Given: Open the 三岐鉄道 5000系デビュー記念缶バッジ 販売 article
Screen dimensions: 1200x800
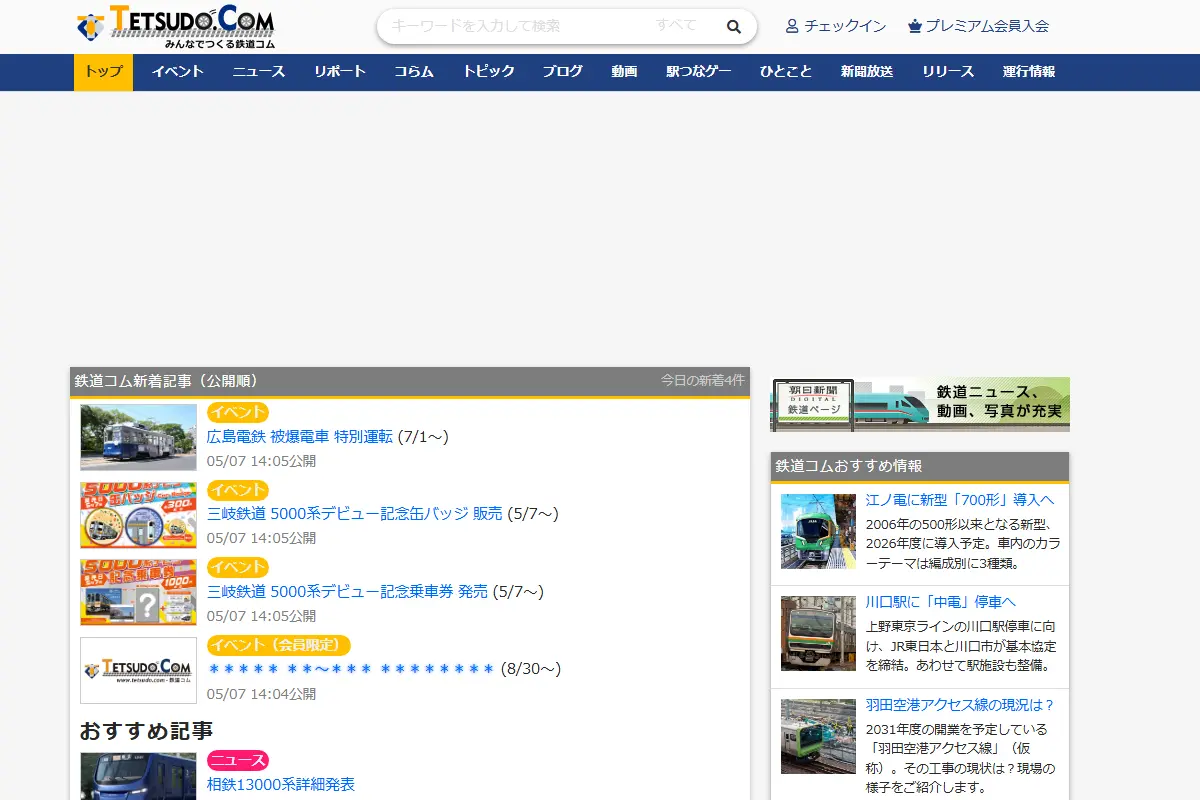Looking at the screenshot, I should [355, 514].
